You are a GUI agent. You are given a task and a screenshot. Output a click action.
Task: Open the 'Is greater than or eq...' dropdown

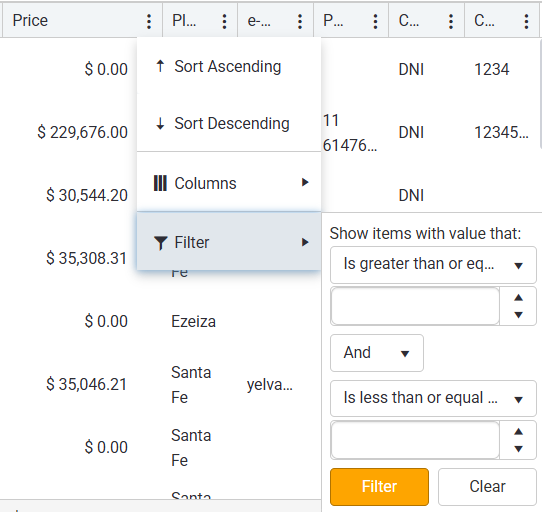point(433,265)
